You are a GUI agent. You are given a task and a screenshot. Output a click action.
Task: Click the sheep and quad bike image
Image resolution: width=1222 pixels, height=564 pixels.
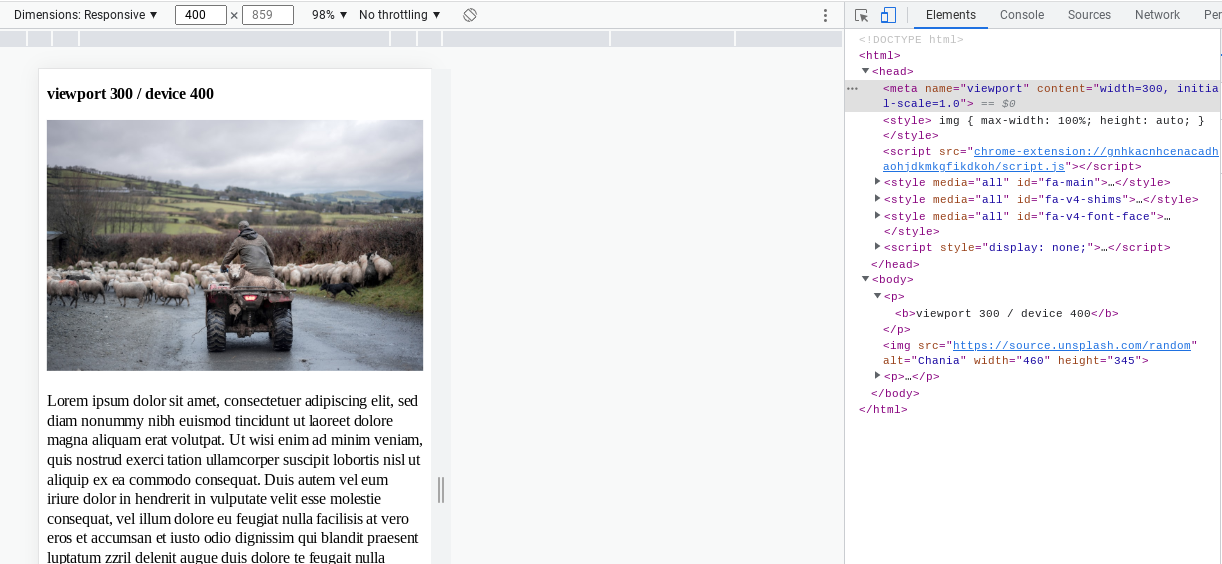tap(235, 245)
